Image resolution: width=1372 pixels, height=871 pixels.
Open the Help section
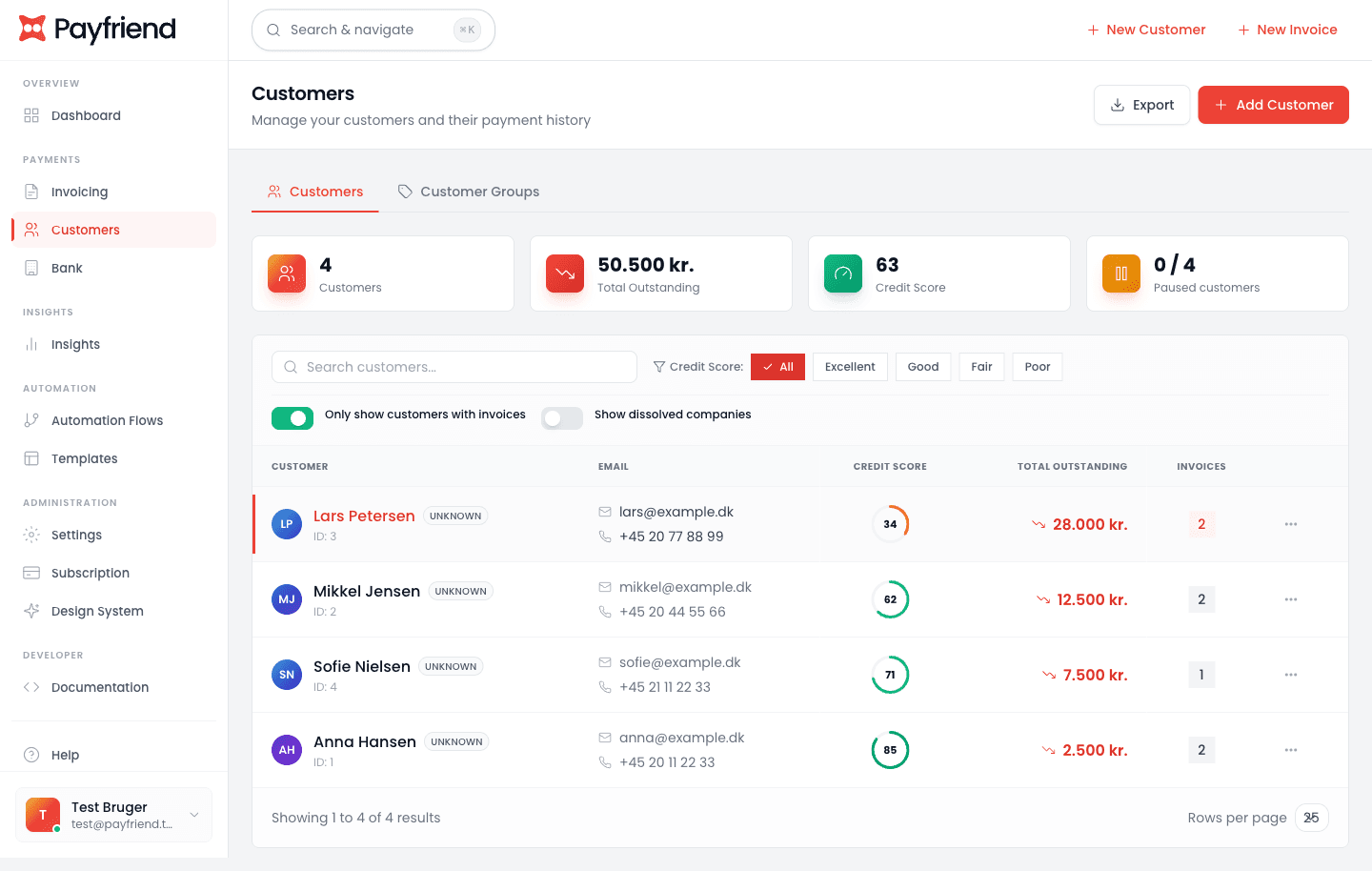63,755
